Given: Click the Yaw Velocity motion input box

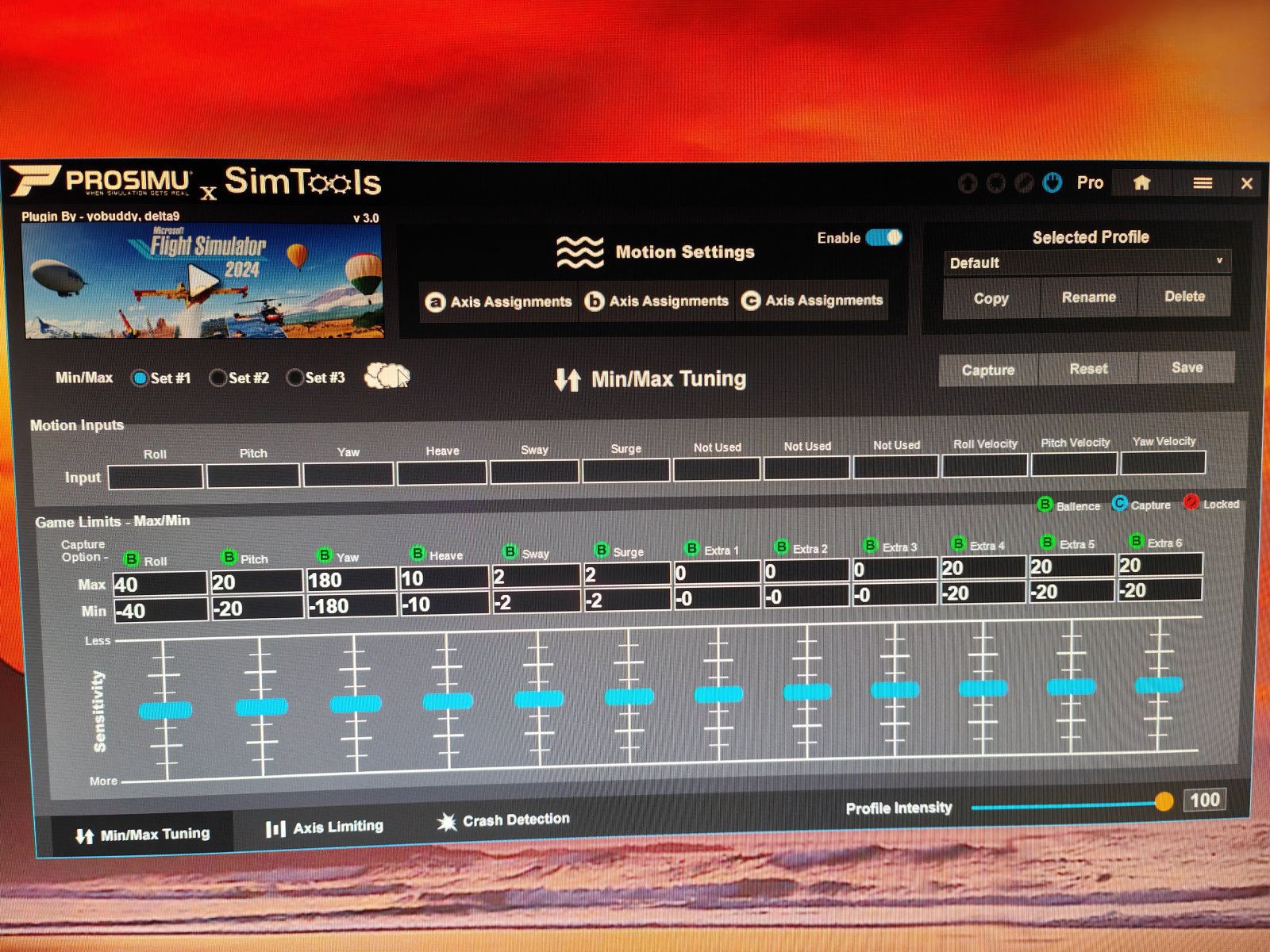Looking at the screenshot, I should [1162, 463].
